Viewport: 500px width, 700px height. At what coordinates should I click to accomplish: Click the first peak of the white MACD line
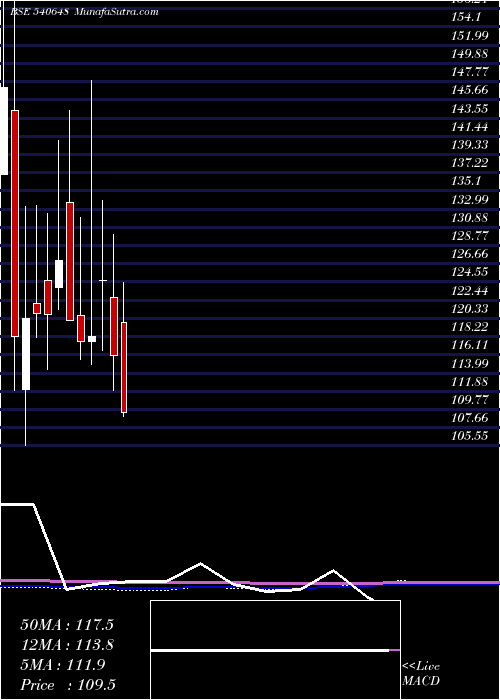[200, 563]
